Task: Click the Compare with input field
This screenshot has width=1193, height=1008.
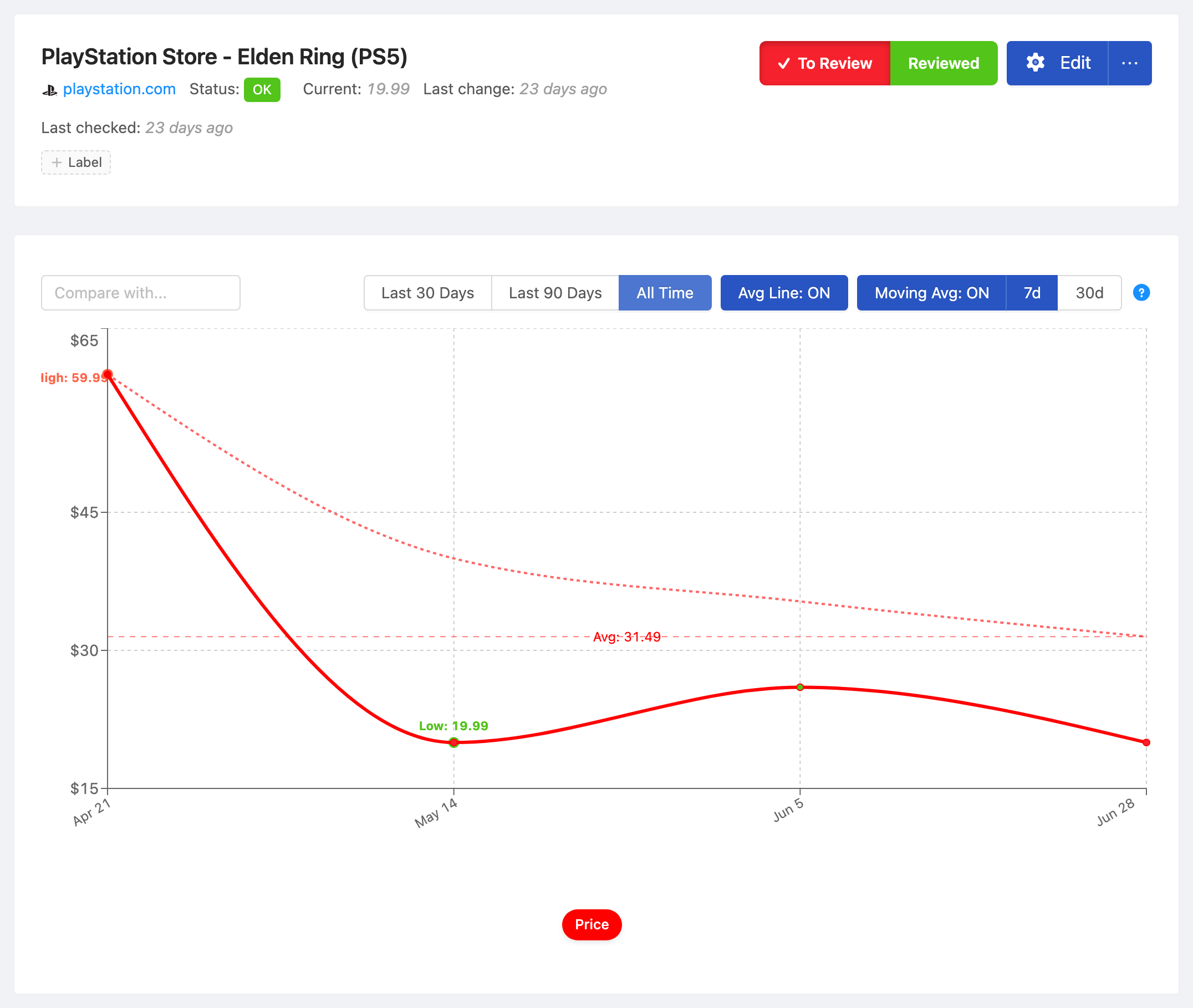Action: click(141, 293)
